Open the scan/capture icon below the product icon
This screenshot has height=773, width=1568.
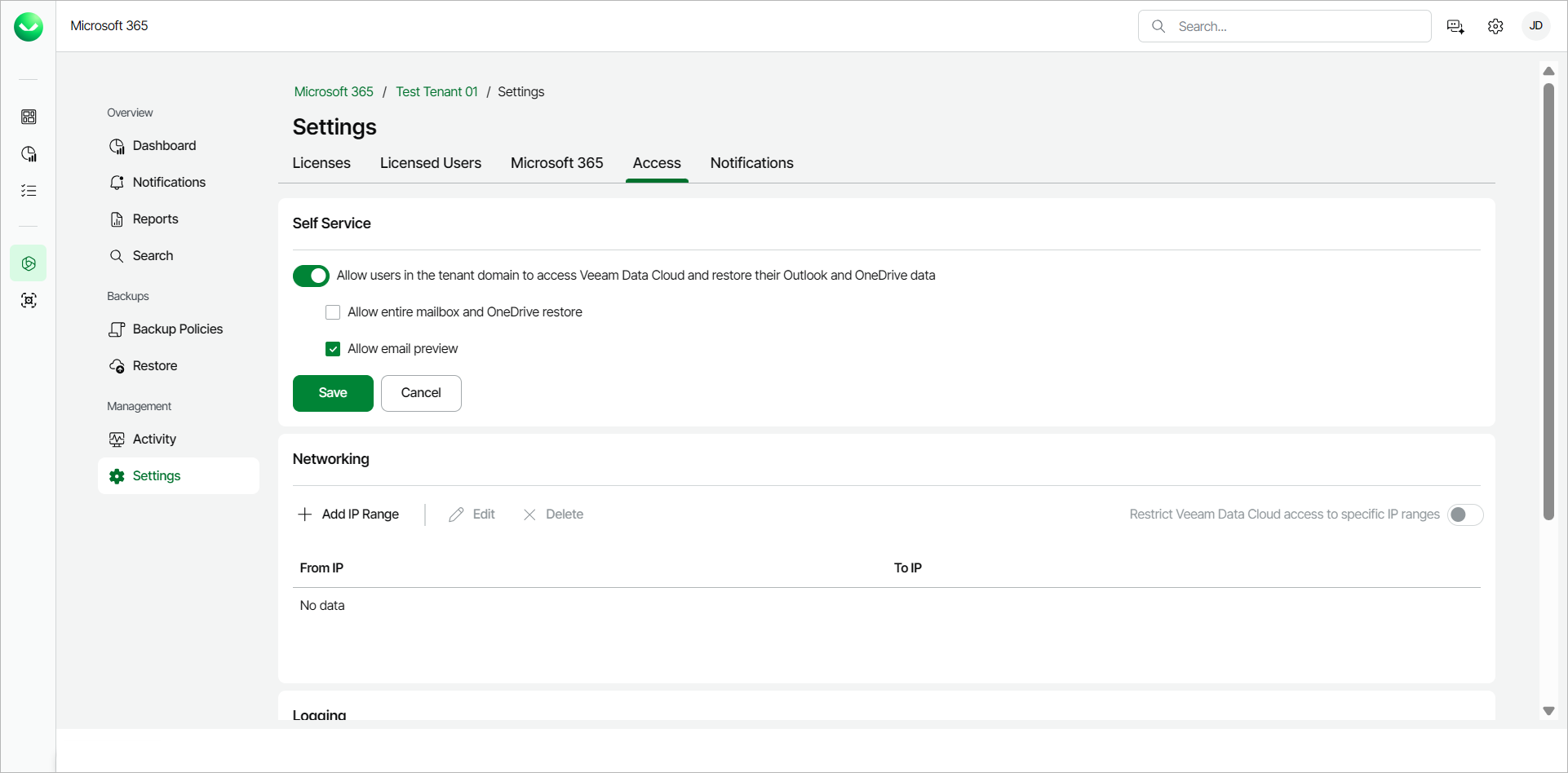pos(29,300)
